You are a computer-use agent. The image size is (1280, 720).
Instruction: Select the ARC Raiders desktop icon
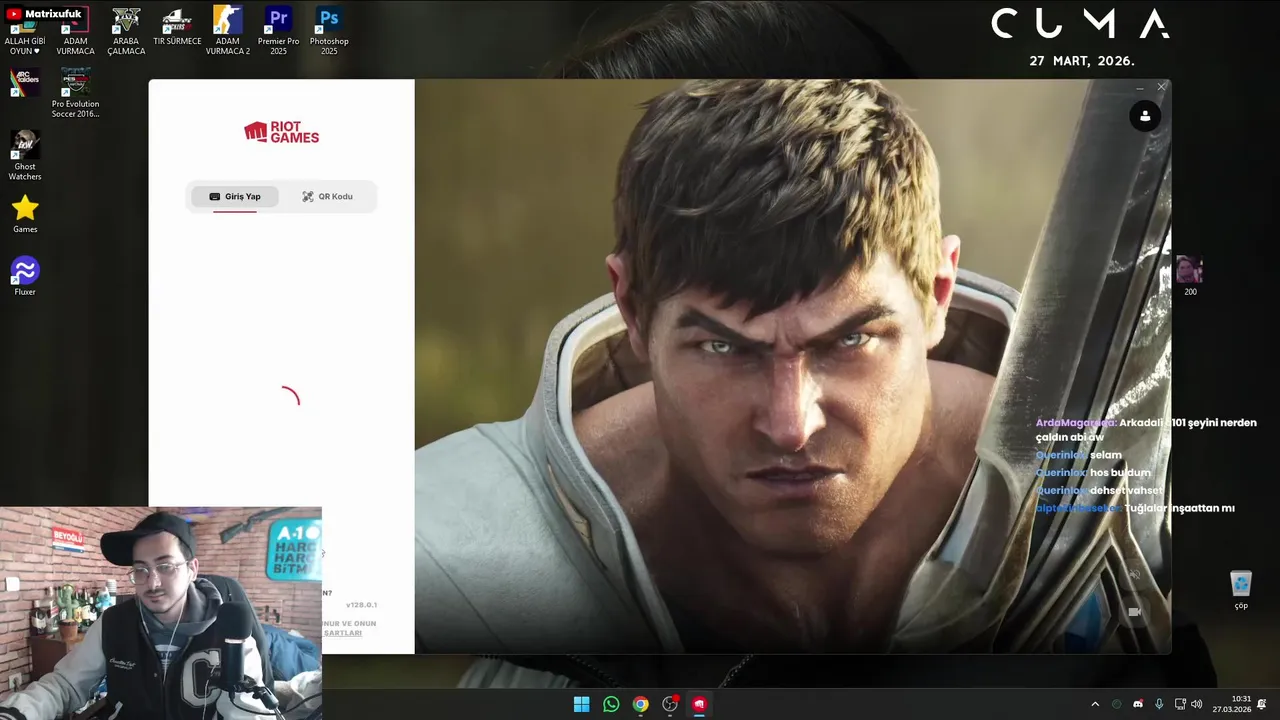click(x=25, y=82)
